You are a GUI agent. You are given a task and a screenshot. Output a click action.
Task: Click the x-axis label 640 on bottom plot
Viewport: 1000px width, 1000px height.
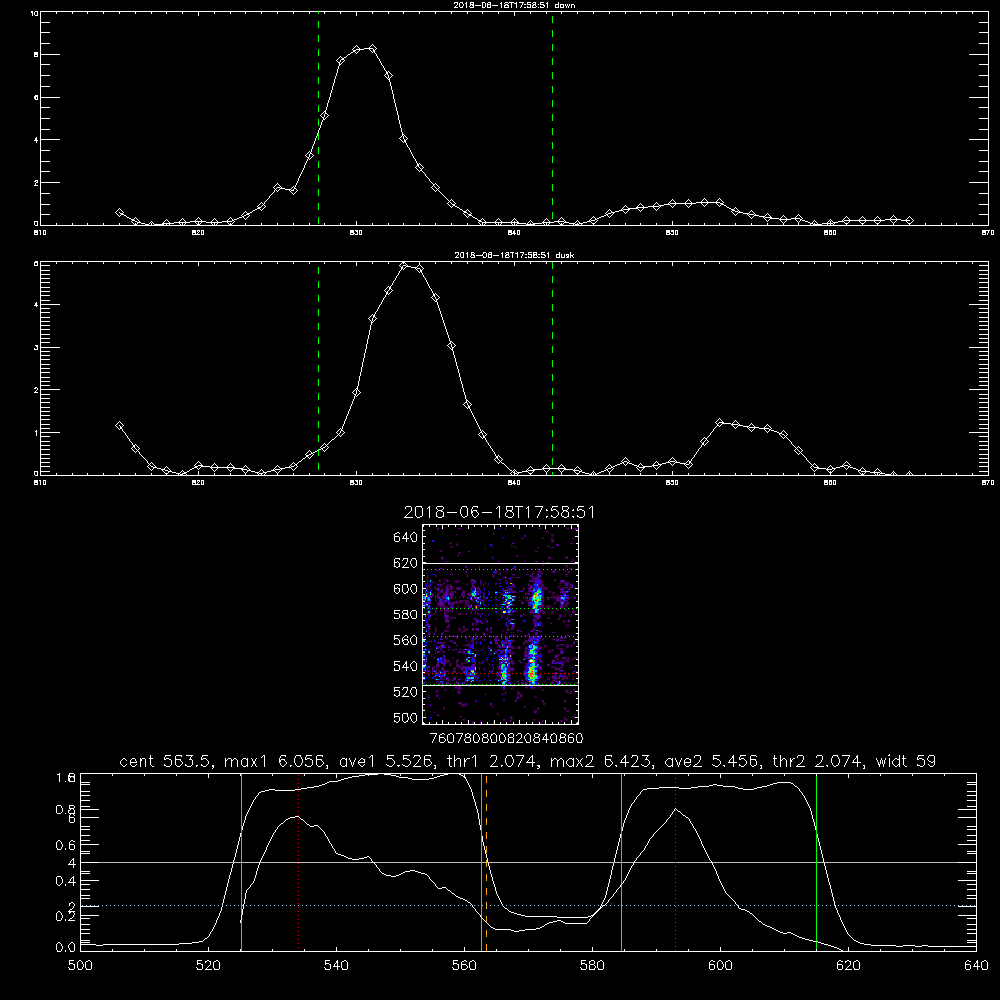(976, 966)
